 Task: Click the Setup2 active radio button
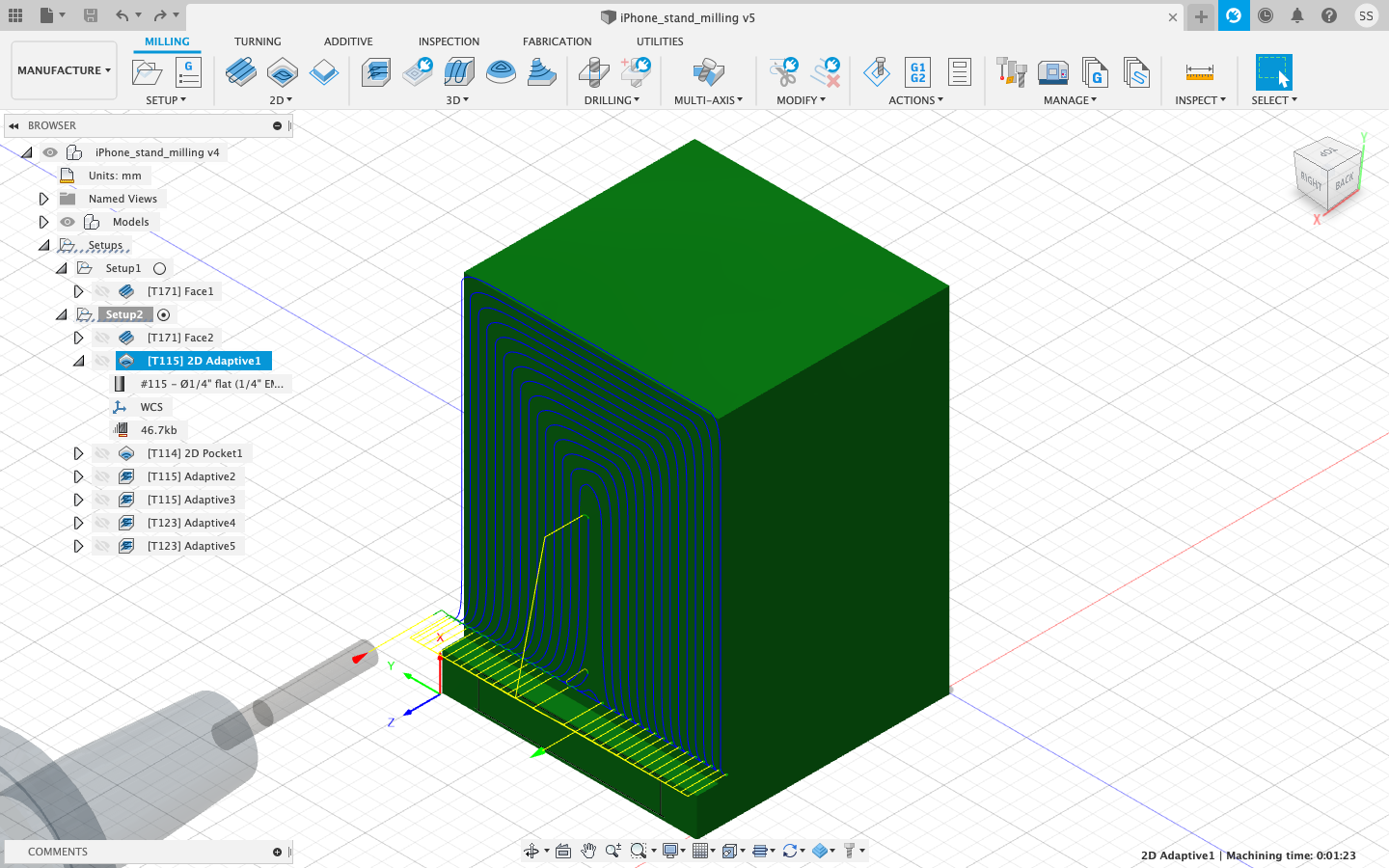(164, 314)
